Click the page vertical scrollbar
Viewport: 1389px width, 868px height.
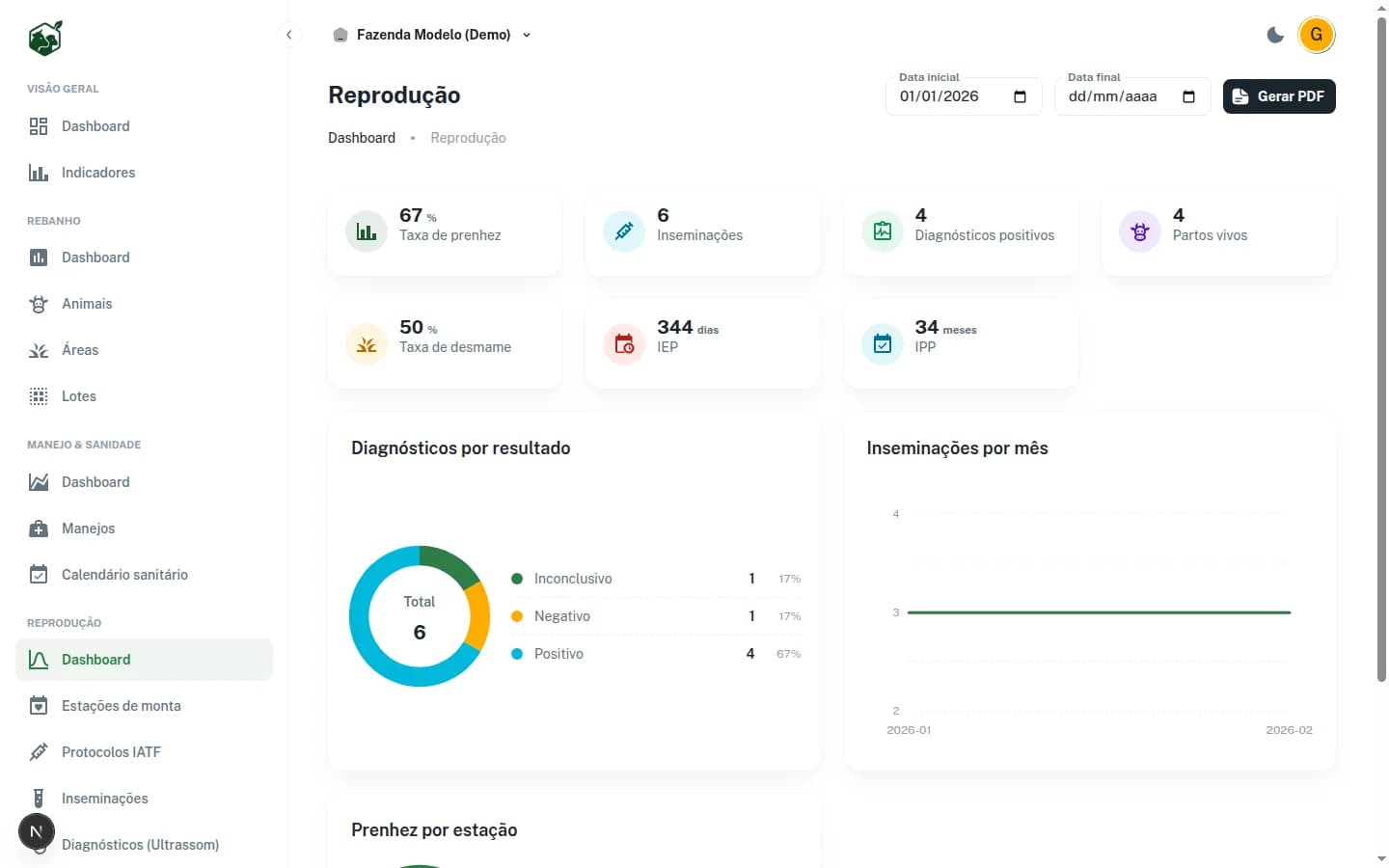pos(1381,349)
